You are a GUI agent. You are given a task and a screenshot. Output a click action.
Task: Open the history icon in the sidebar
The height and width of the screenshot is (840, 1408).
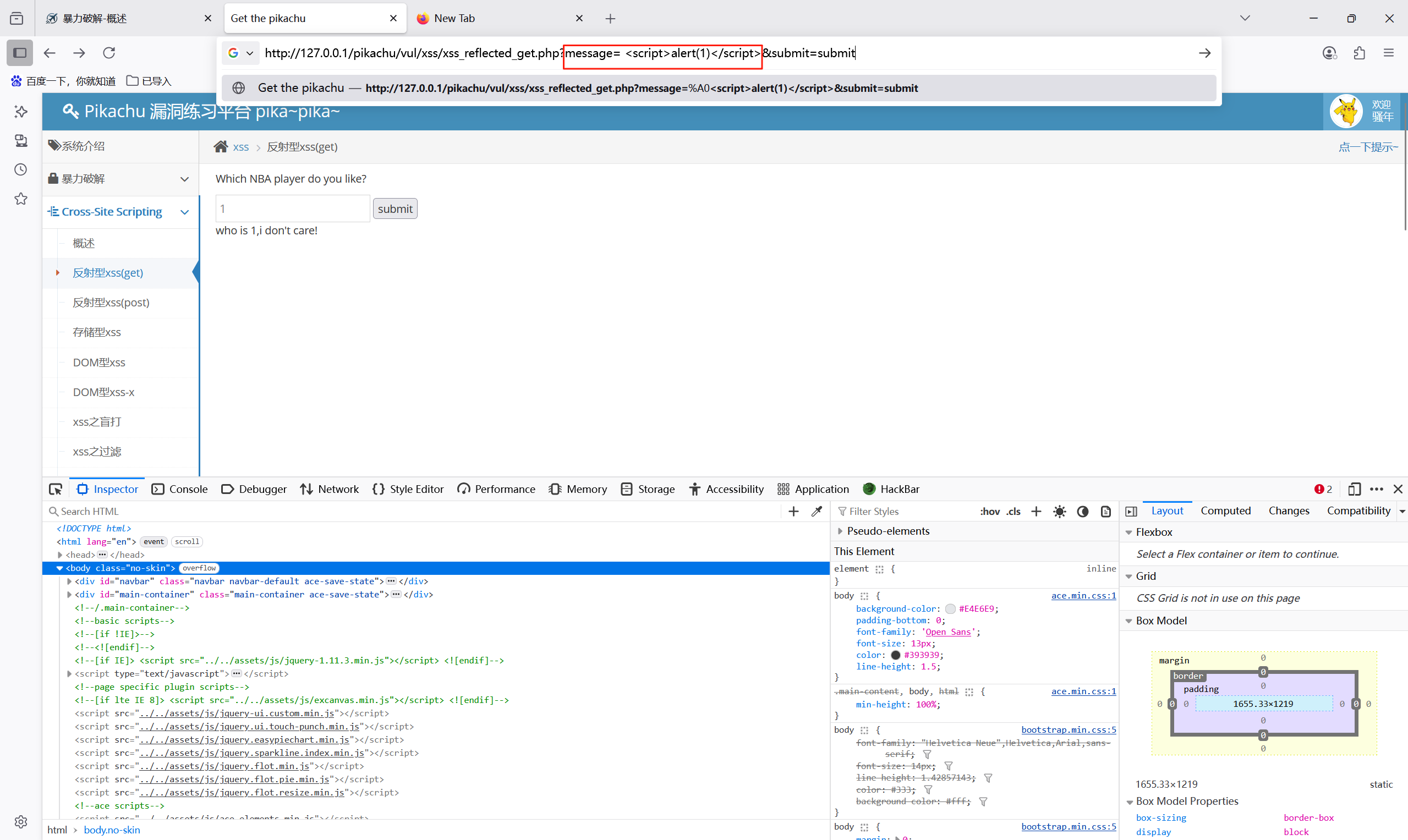tap(20, 169)
